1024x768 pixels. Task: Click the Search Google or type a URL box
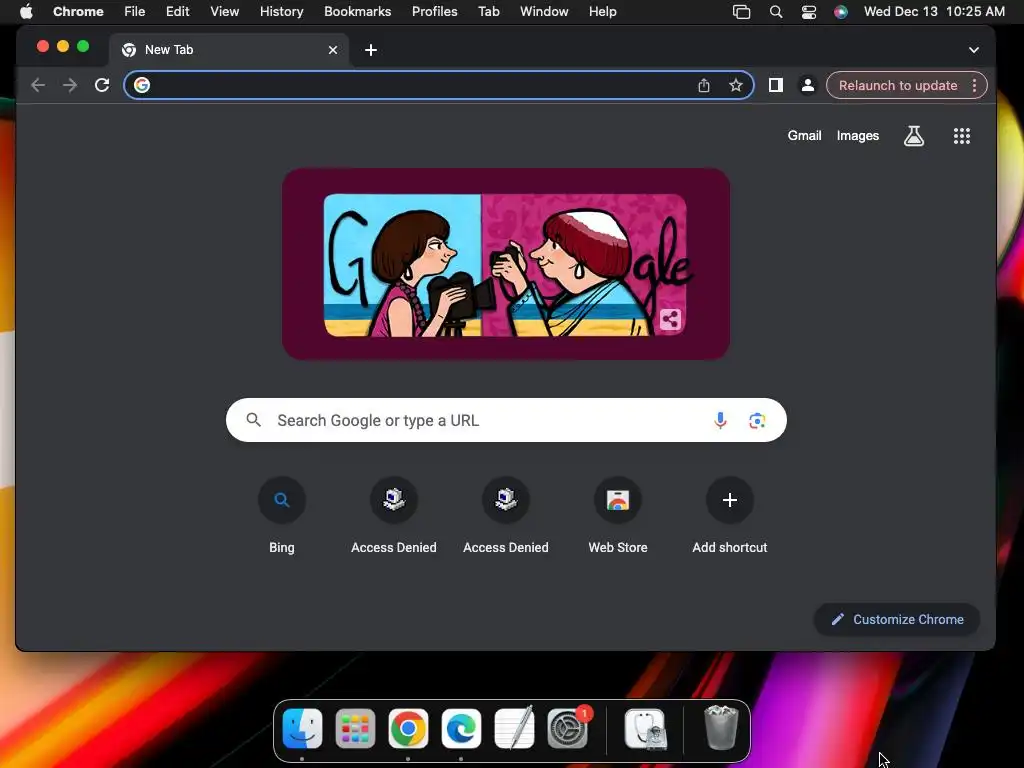click(506, 420)
